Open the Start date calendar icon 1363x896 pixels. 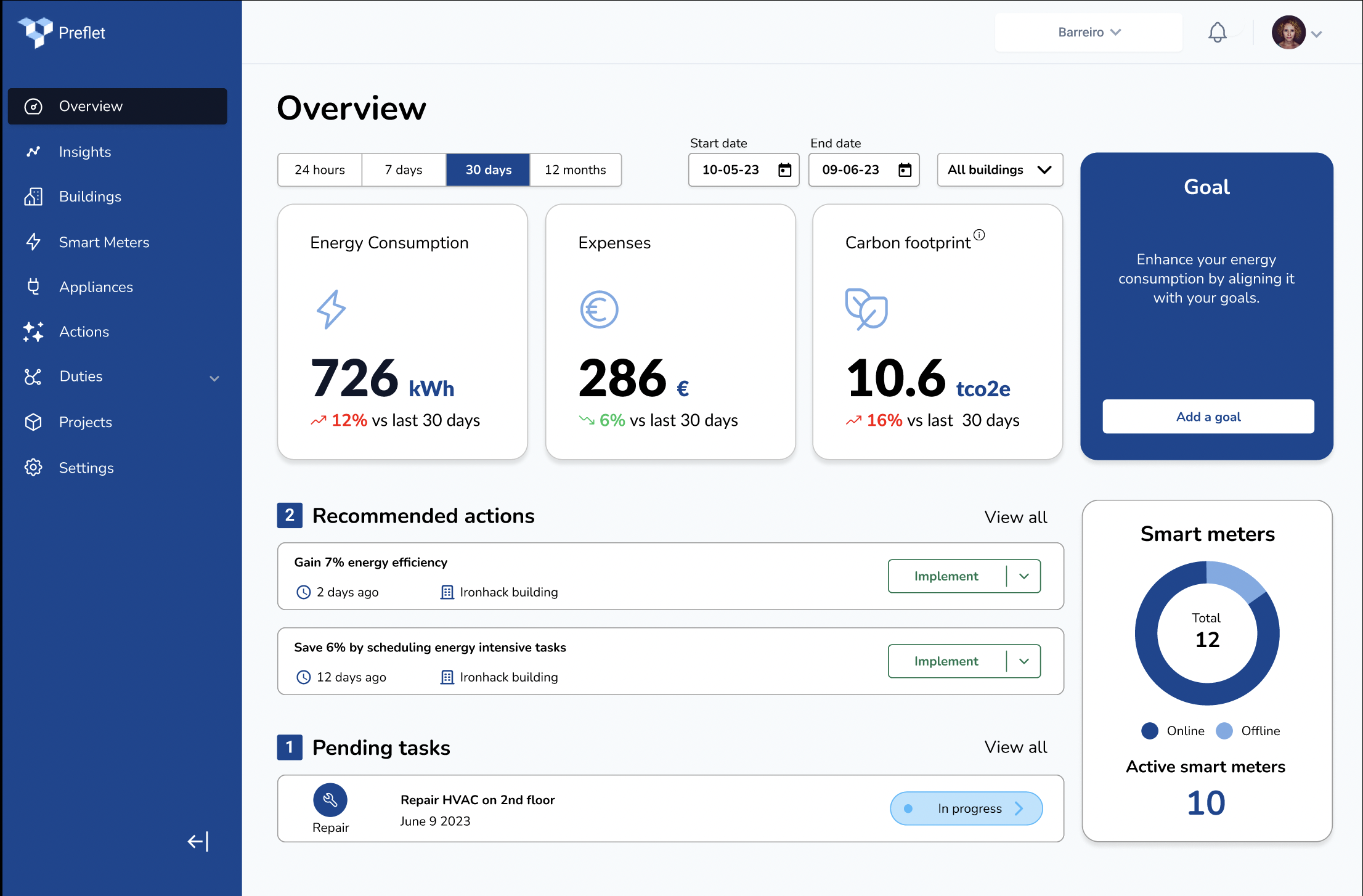[x=784, y=170]
